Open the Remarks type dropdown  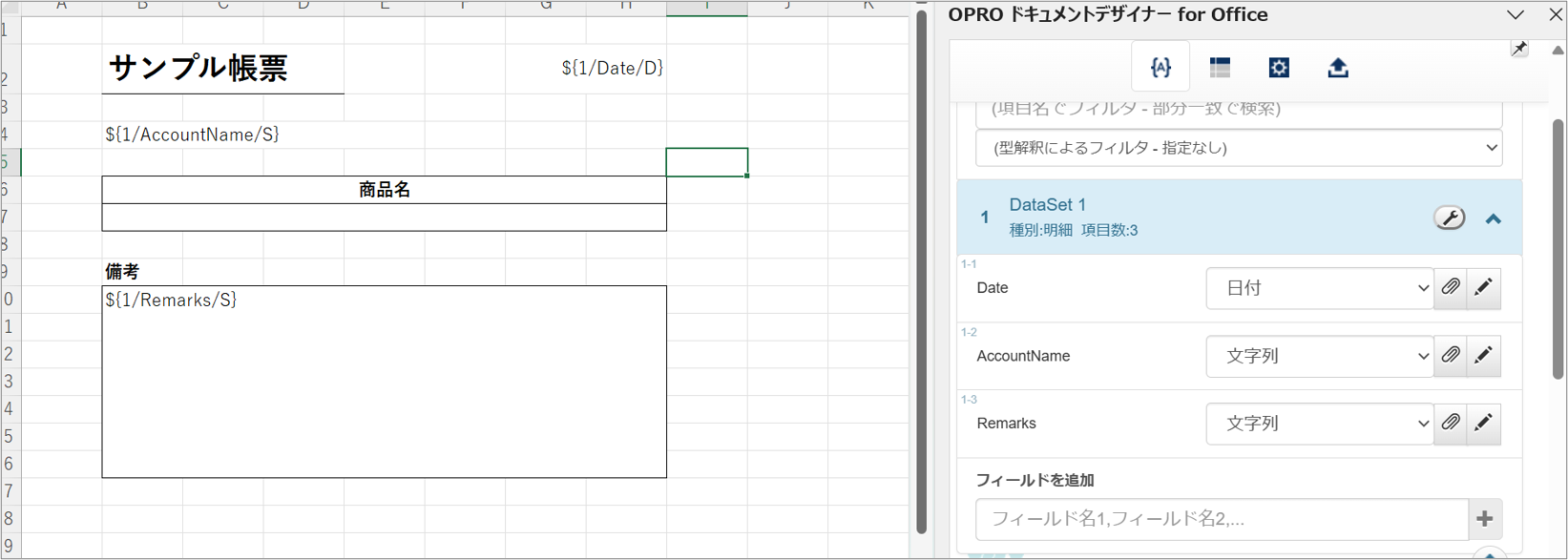[x=1320, y=424]
